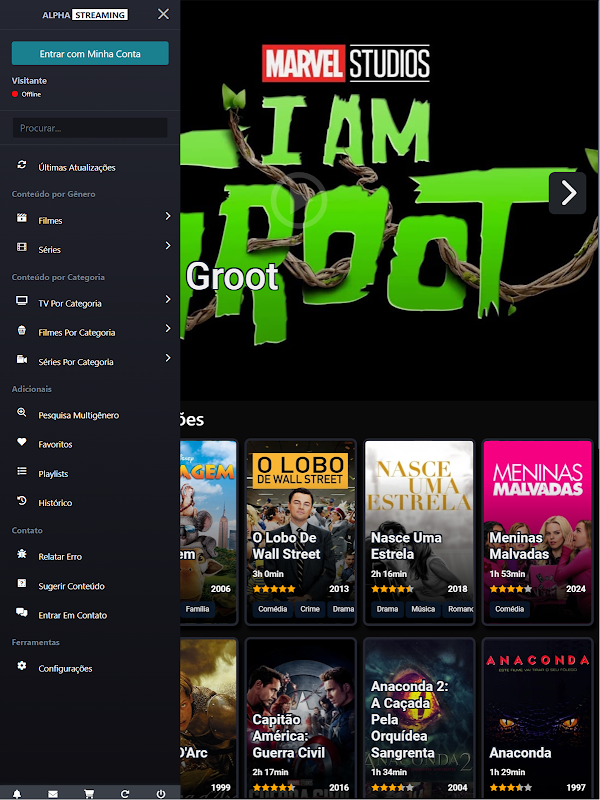
Task: Open the shopping cart icon
Action: 89,794
